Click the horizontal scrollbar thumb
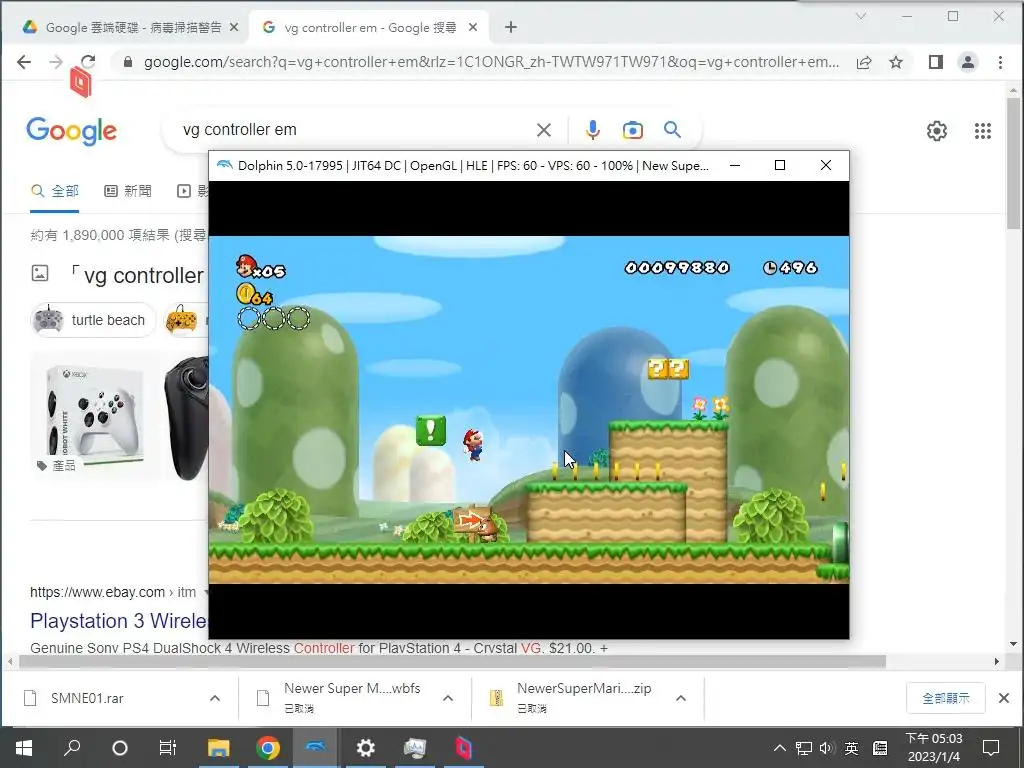The image size is (1024, 768). (x=452, y=662)
